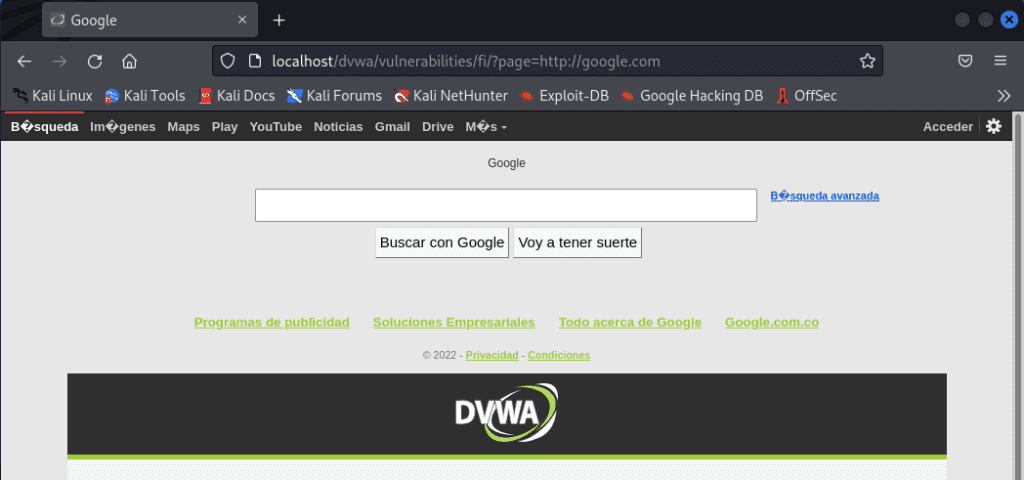This screenshot has height=480, width=1024.
Task: Focus the Google search input box
Action: [505, 205]
